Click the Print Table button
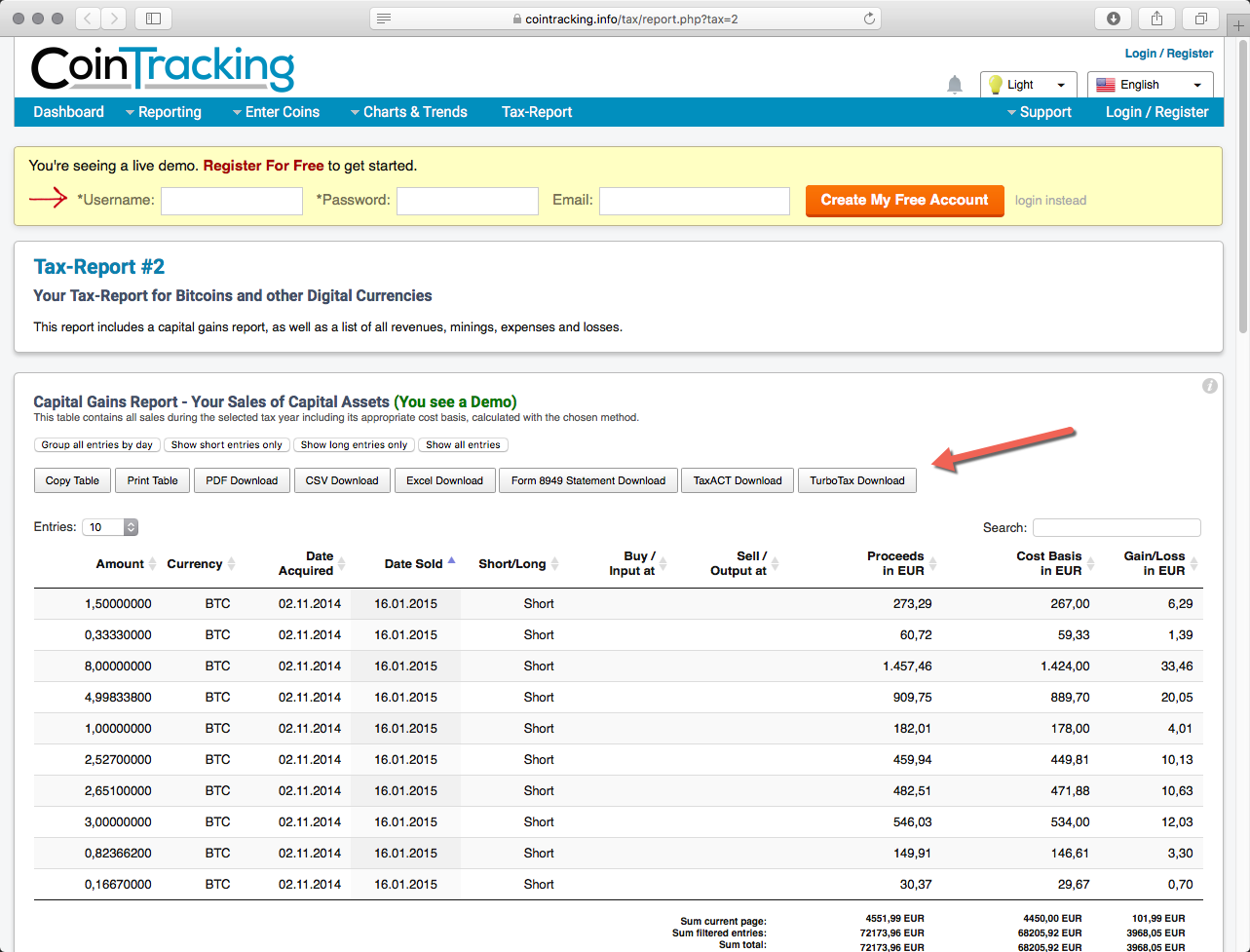Image resolution: width=1250 pixels, height=952 pixels. coord(153,480)
